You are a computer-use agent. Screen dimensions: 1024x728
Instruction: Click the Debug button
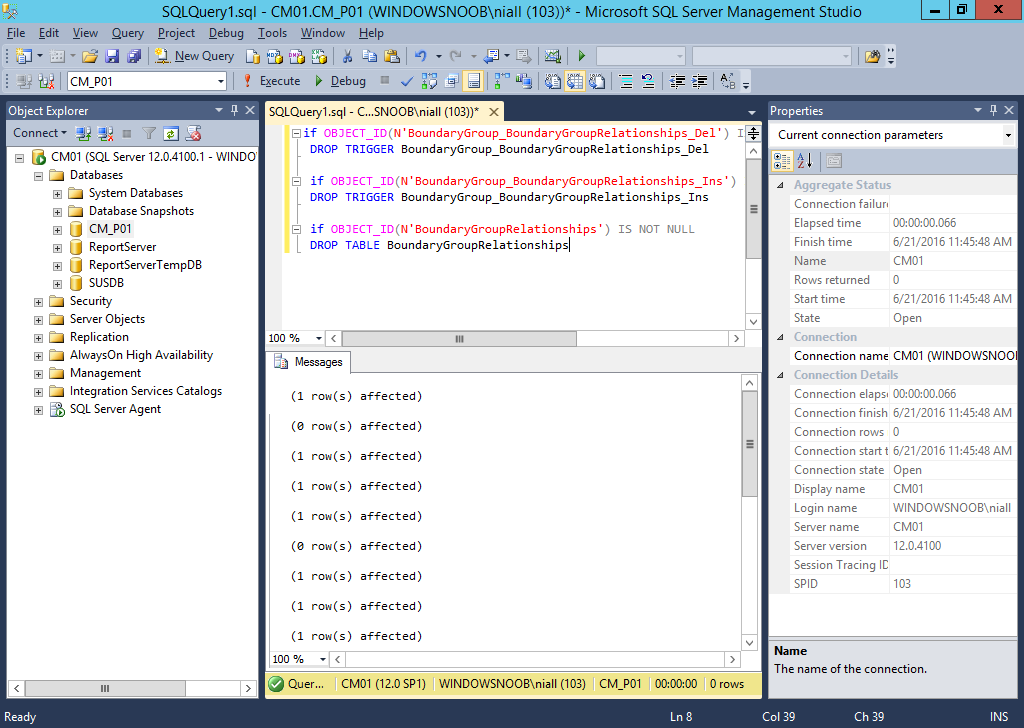tap(341, 82)
